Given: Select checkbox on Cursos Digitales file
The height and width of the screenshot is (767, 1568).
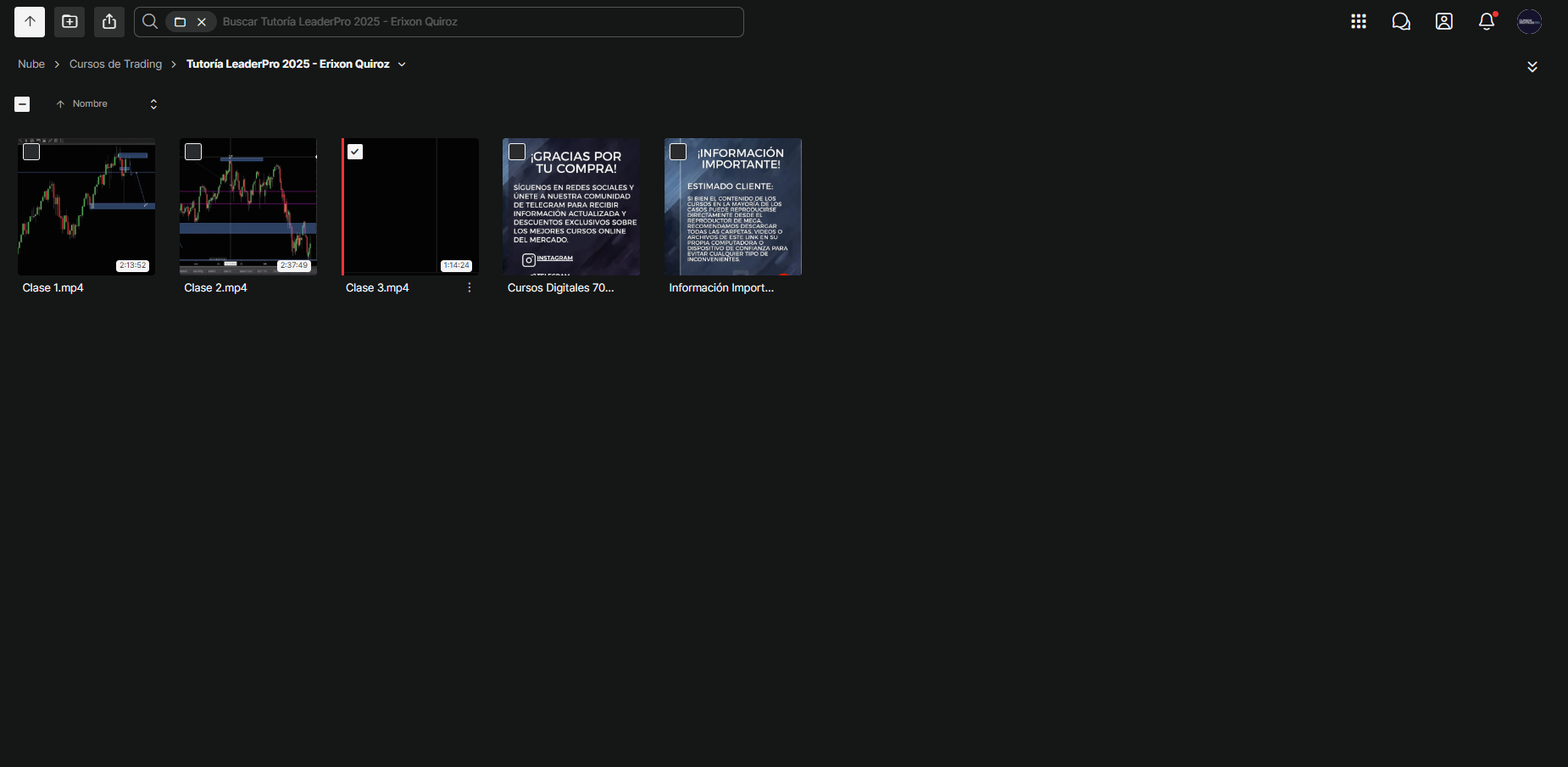Looking at the screenshot, I should pyautogui.click(x=517, y=152).
